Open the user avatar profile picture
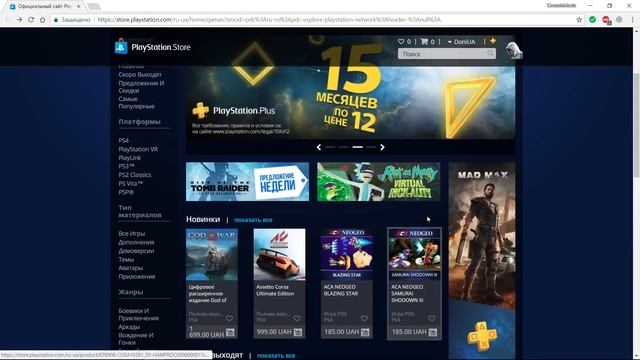This screenshot has height=360, width=640. pyautogui.click(x=513, y=51)
